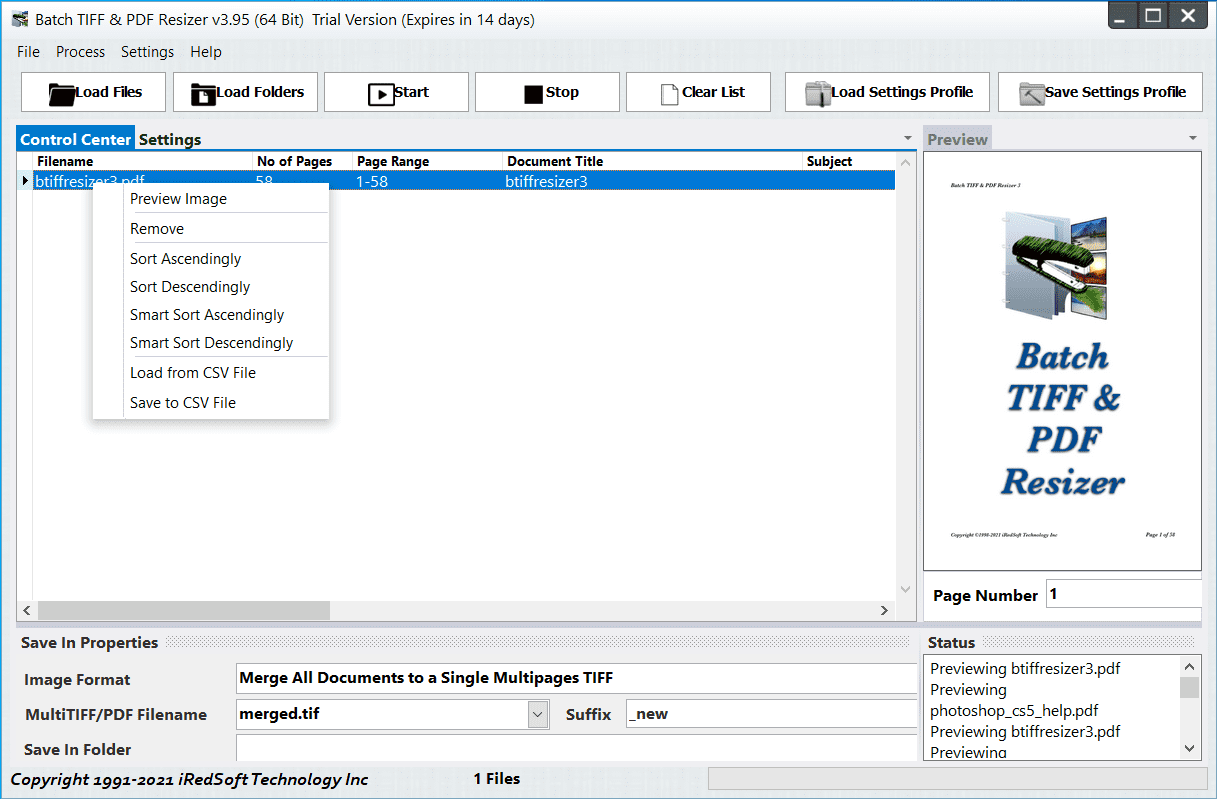Click the Document Title column header
Viewport: 1217px width, 799px height.
(x=653, y=161)
